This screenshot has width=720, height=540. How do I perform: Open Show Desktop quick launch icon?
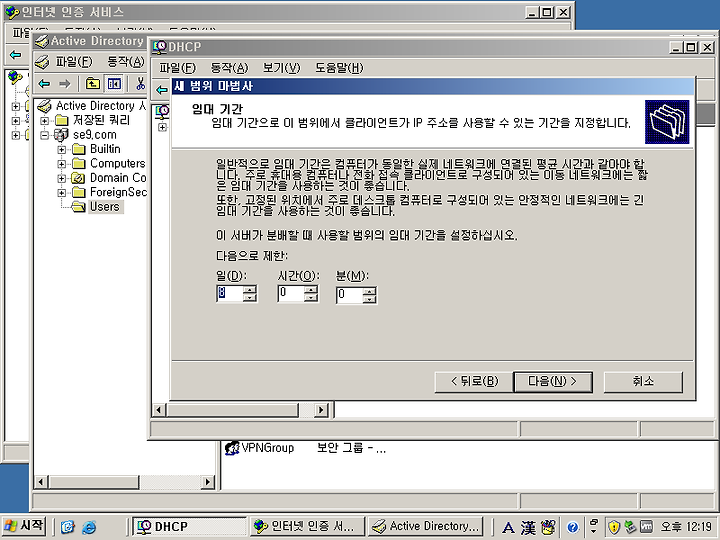68,527
